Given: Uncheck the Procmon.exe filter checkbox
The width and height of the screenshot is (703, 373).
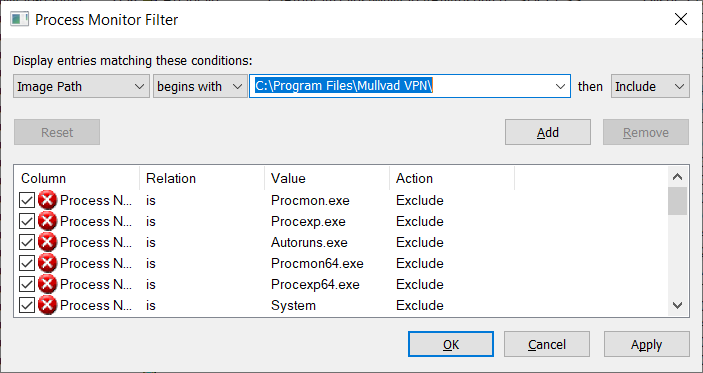Looking at the screenshot, I should [27, 200].
